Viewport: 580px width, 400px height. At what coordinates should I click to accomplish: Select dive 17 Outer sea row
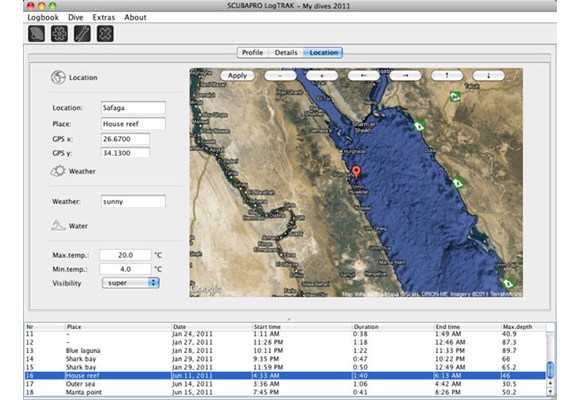[286, 384]
